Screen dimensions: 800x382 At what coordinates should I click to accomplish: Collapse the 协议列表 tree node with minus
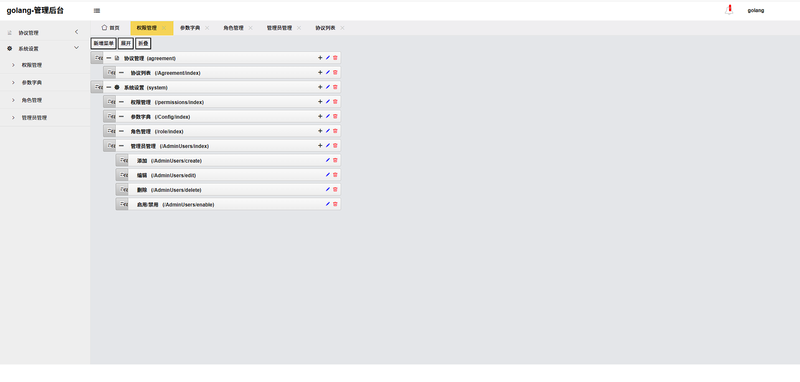[x=121, y=72]
